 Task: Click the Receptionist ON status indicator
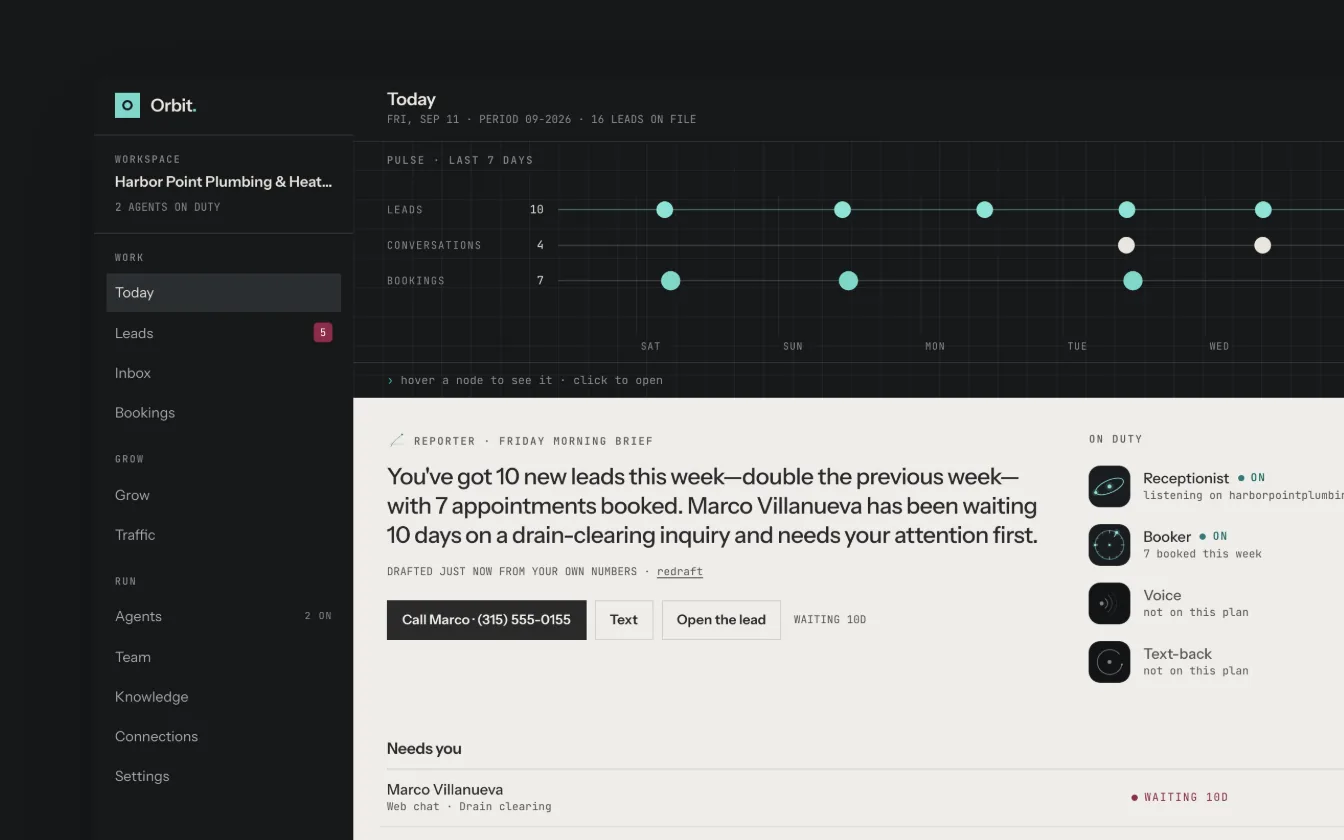1252,478
